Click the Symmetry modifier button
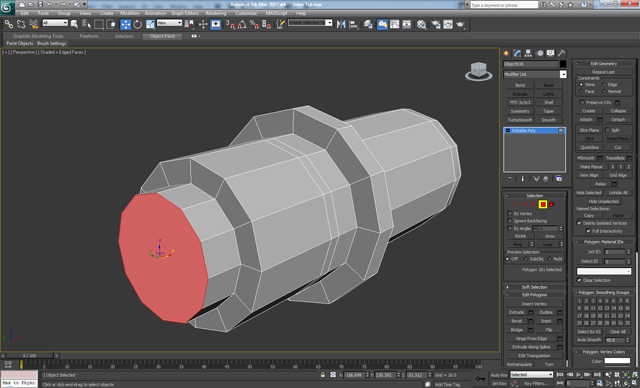 tap(520, 111)
